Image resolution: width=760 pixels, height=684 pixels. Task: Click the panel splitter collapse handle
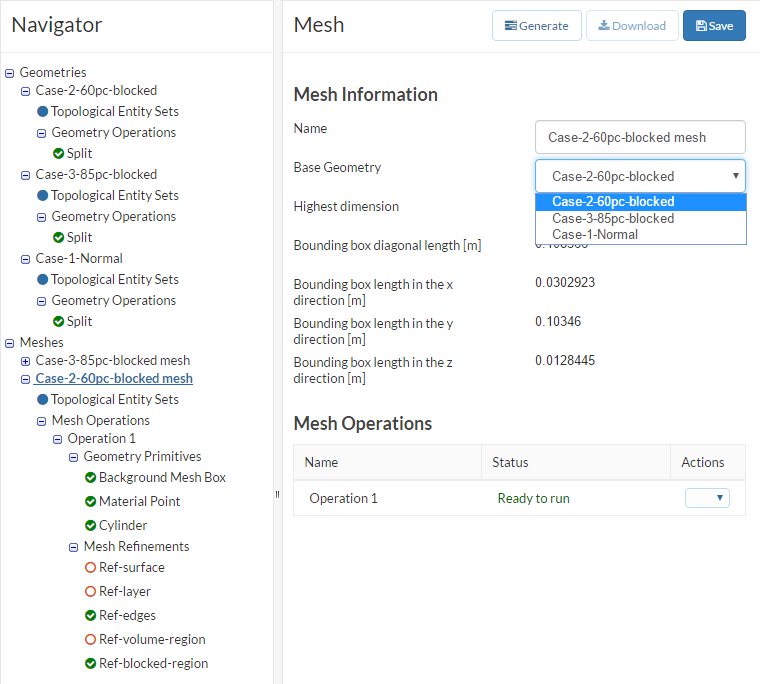[278, 494]
